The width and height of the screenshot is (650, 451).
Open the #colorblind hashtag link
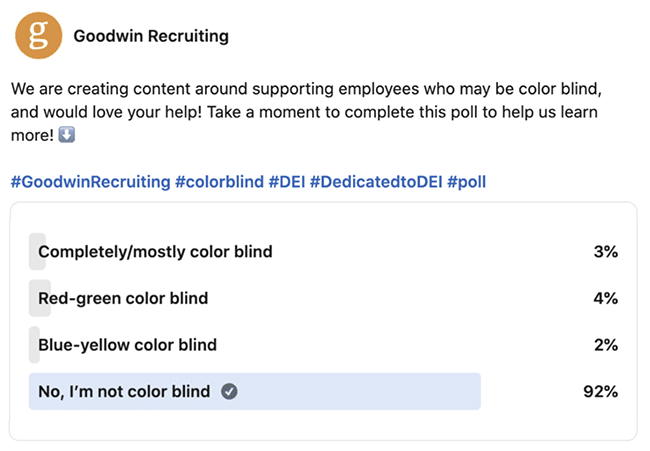point(219,182)
